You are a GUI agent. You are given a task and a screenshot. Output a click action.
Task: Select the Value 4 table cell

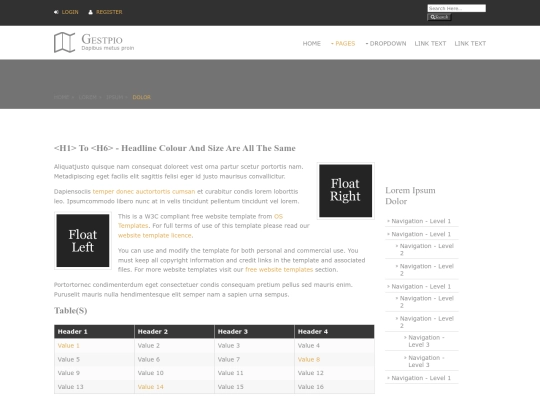tap(334, 345)
